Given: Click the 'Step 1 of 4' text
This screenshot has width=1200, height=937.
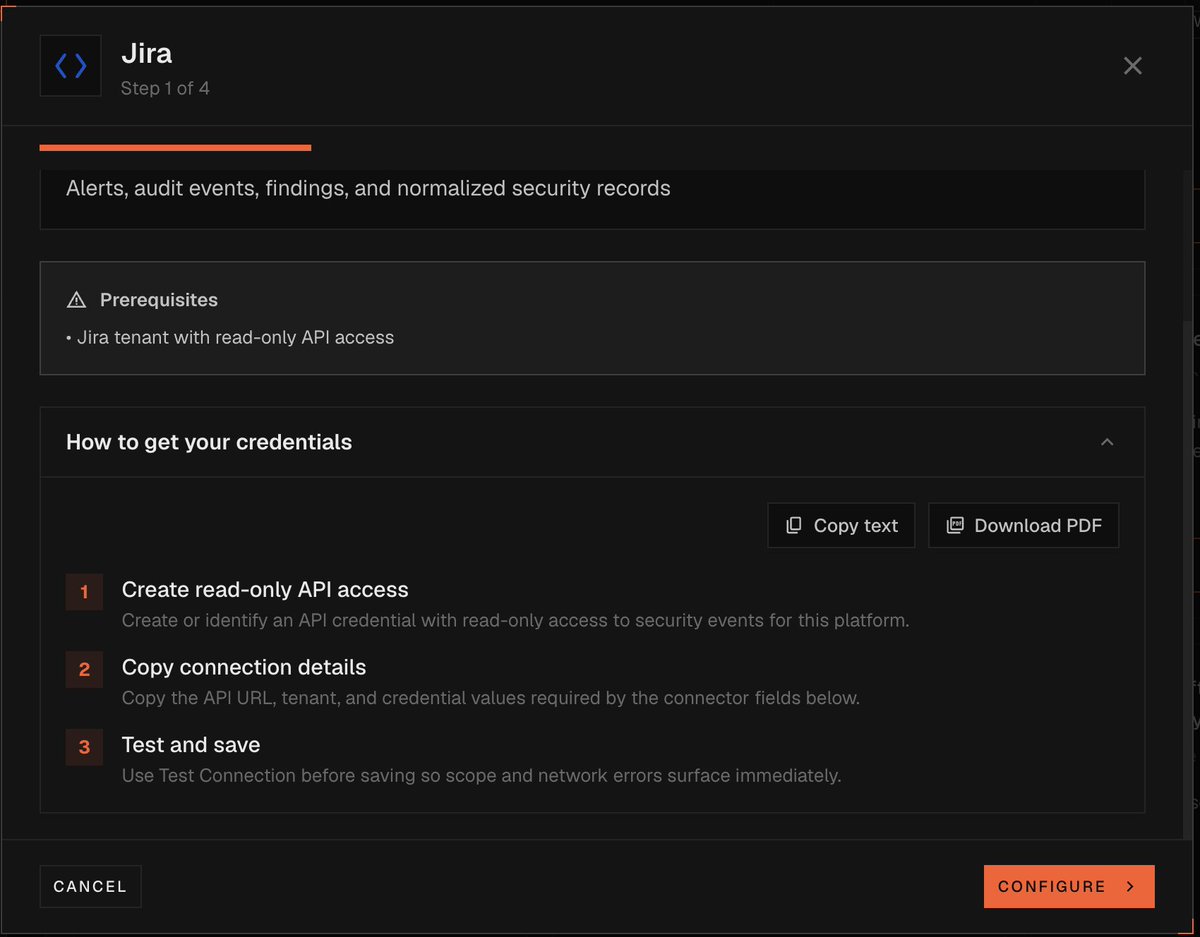Looking at the screenshot, I should 165,88.
